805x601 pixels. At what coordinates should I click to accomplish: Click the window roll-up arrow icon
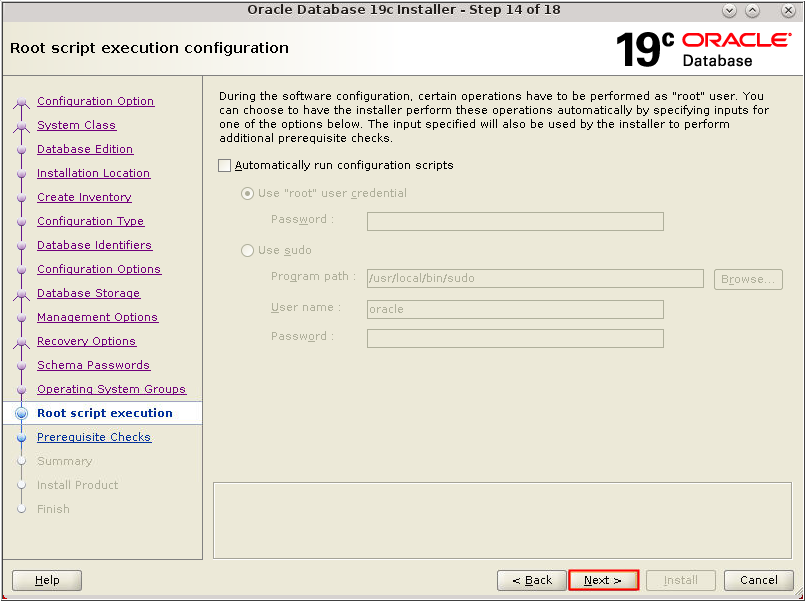click(x=752, y=10)
